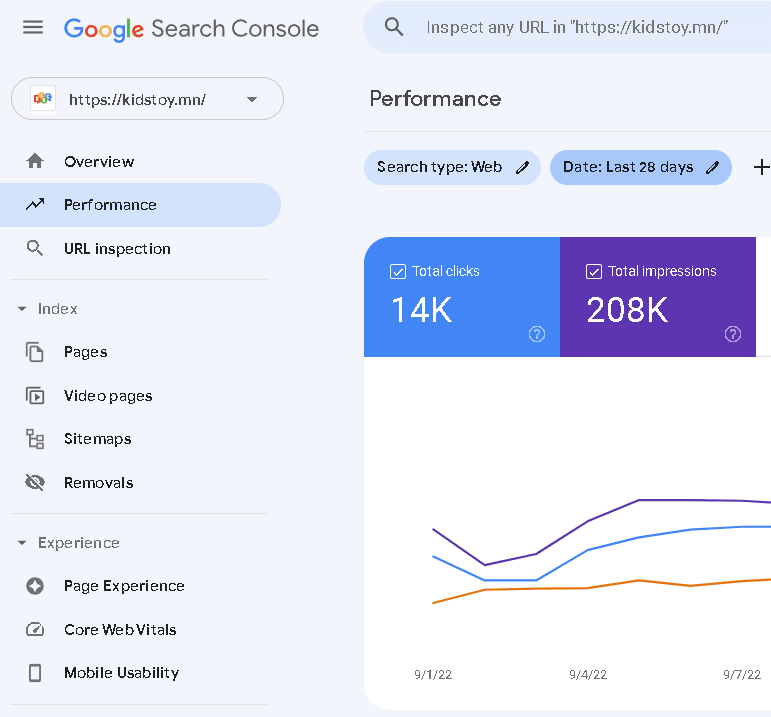
Task: Click the Video pages icon
Action: 35,396
